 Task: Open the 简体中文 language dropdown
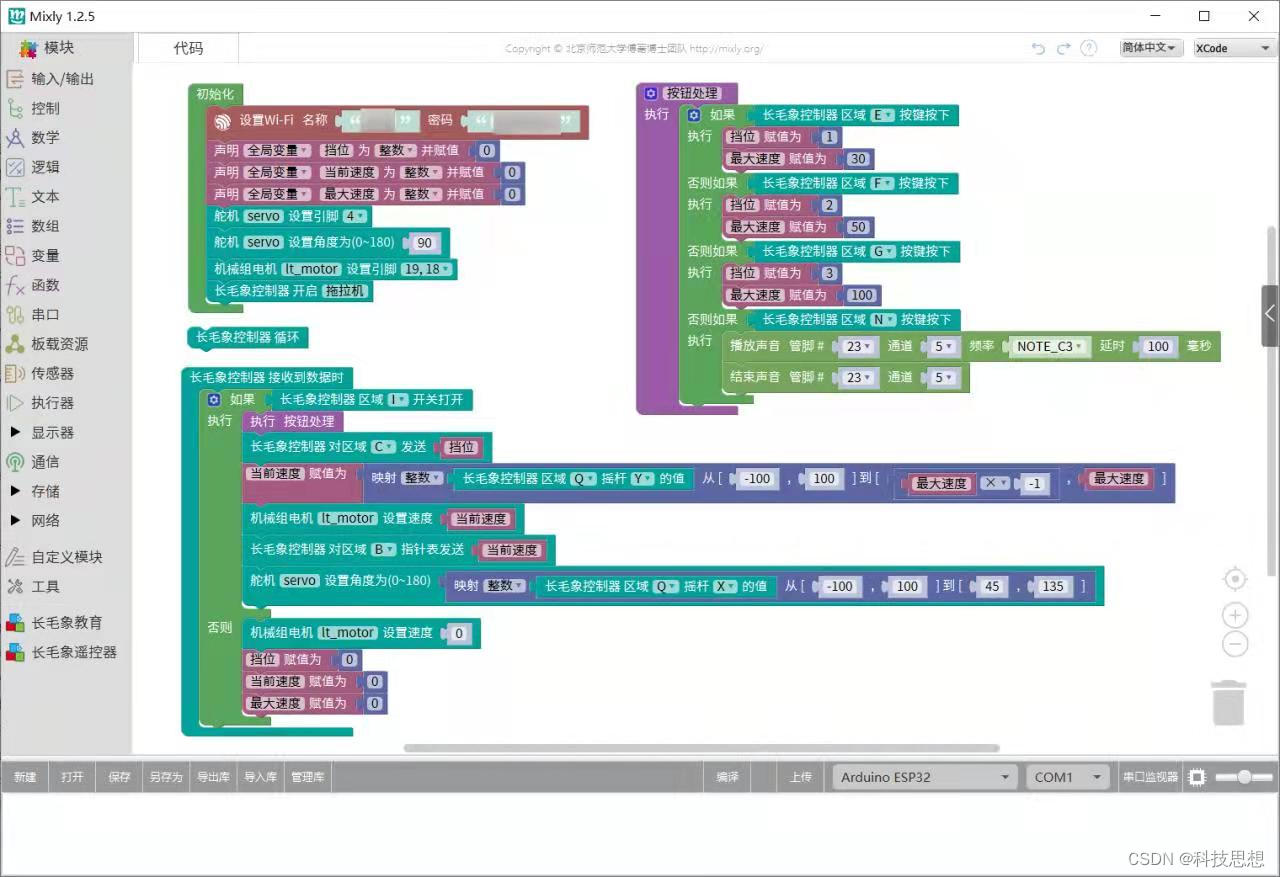(x=1151, y=48)
